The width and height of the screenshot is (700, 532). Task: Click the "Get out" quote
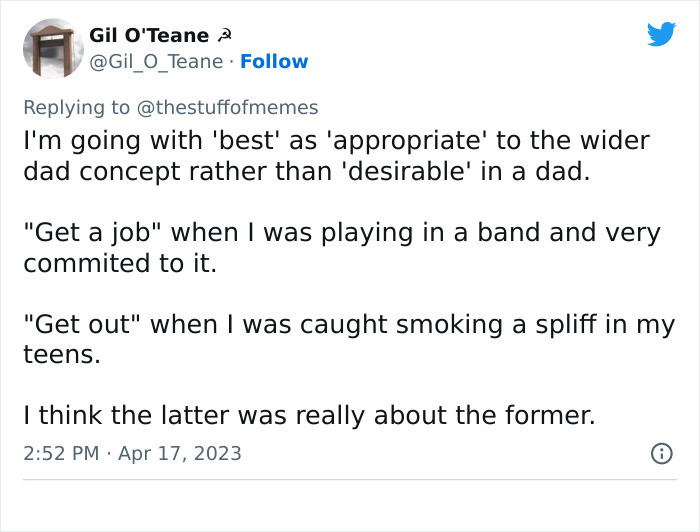click(83, 325)
